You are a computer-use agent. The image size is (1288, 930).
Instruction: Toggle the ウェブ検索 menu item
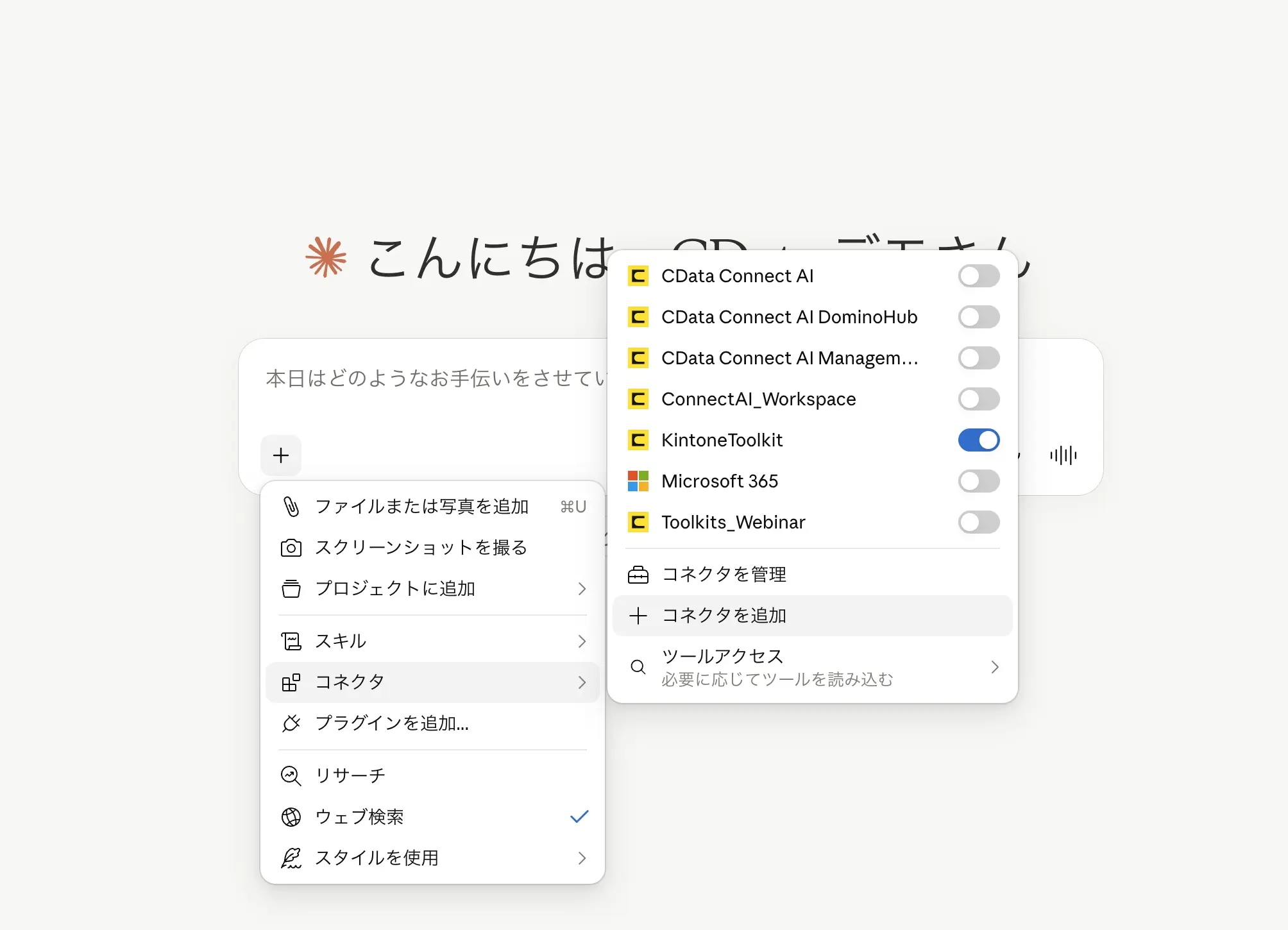tap(433, 817)
